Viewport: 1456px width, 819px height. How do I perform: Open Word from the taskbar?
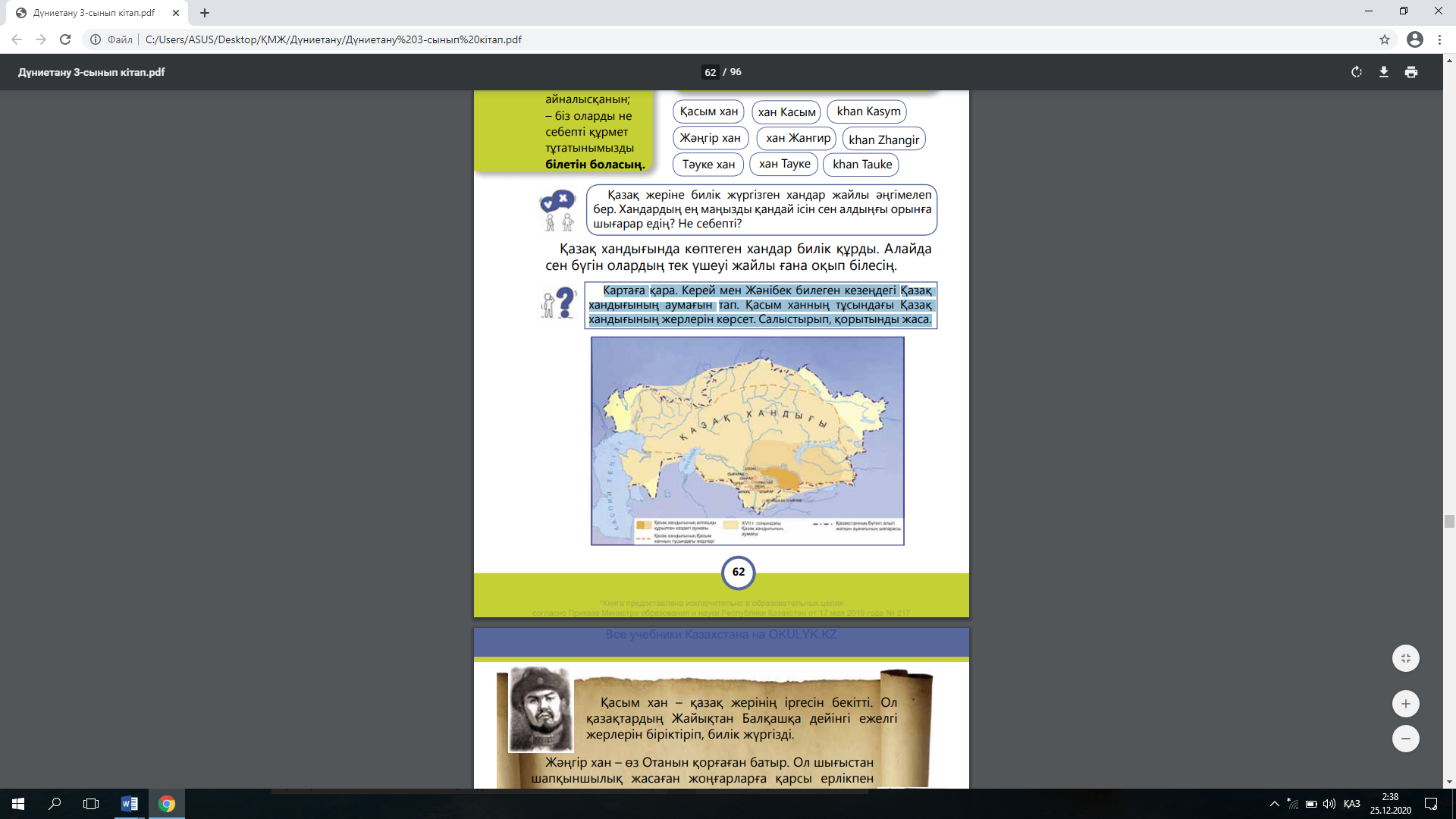[129, 804]
